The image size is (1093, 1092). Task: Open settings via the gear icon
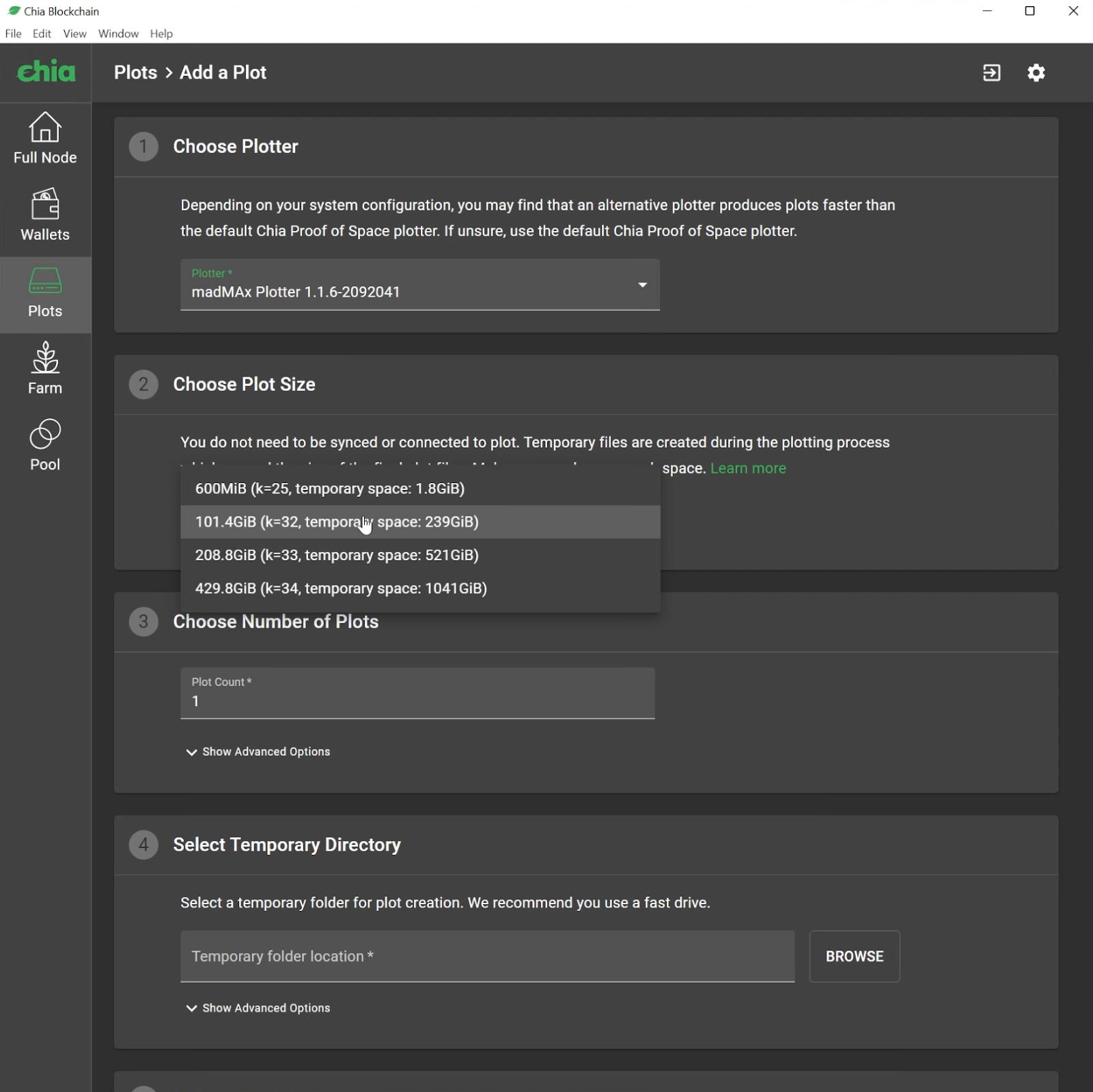point(1036,72)
